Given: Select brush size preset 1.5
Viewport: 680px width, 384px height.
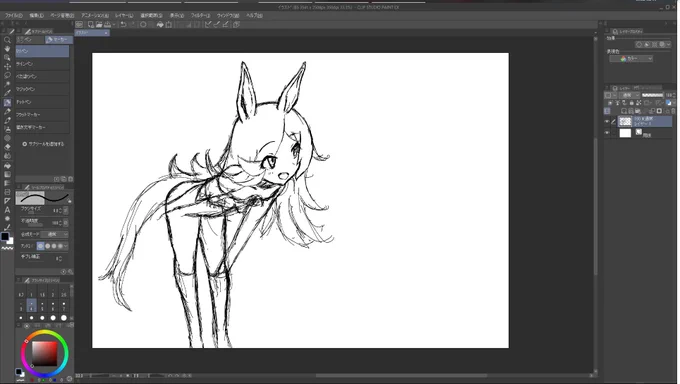Looking at the screenshot, I should coord(42,292).
